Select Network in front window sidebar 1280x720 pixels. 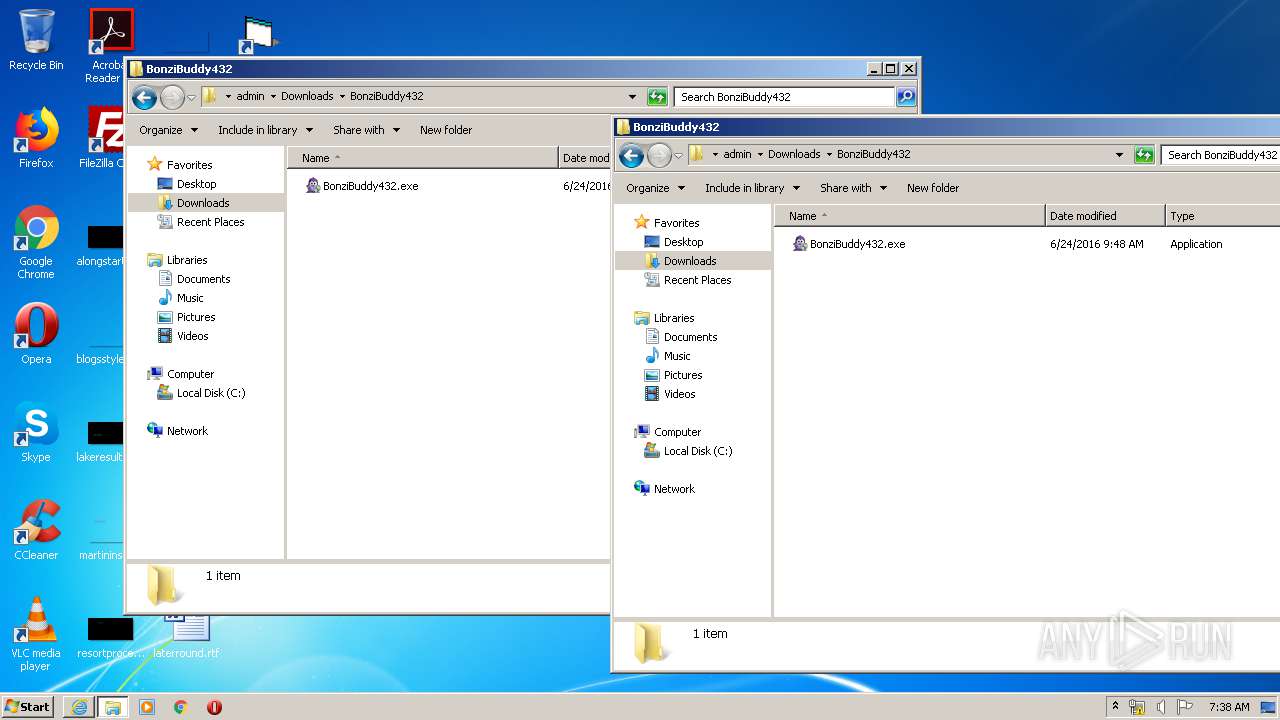[x=674, y=489]
